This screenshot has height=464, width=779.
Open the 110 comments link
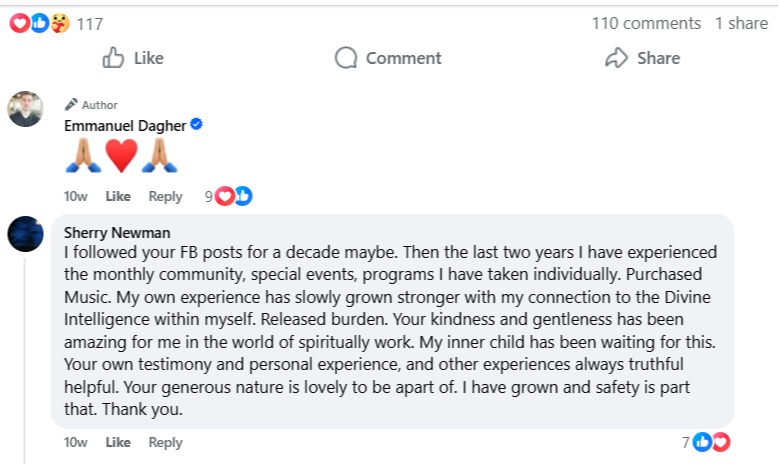pos(646,23)
